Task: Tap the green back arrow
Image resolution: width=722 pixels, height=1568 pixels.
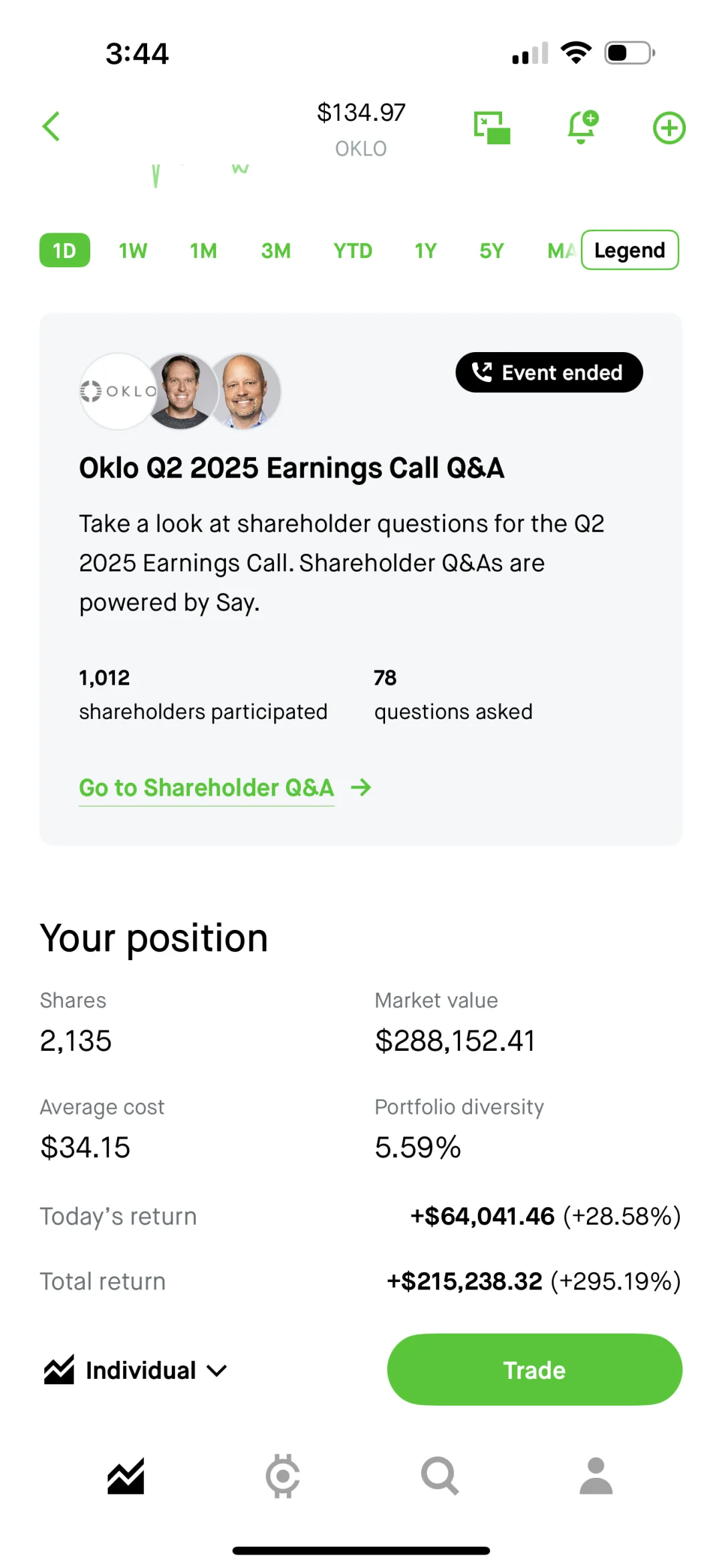Action: (51, 126)
